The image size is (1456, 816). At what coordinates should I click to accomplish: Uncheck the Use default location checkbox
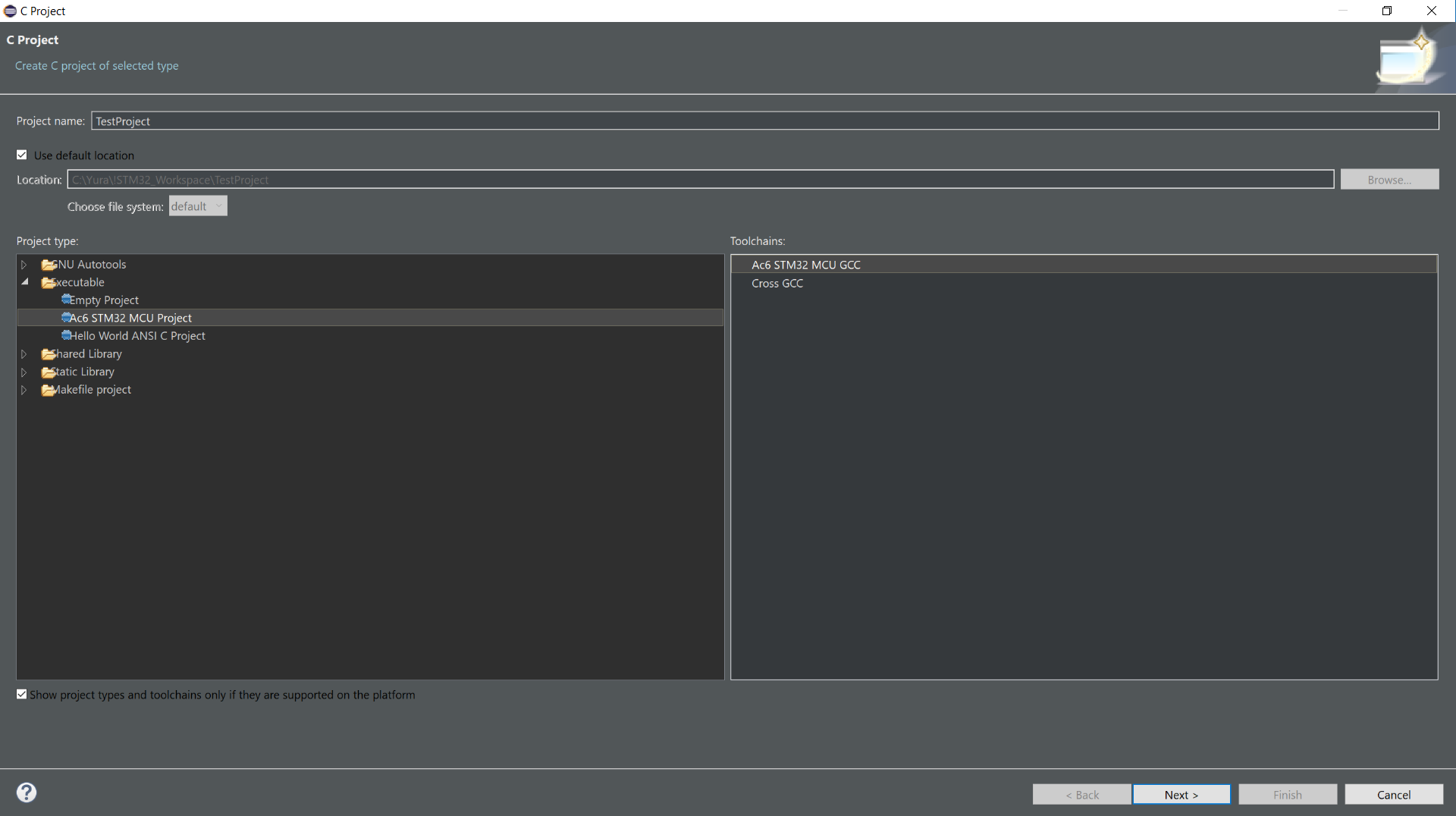point(22,155)
